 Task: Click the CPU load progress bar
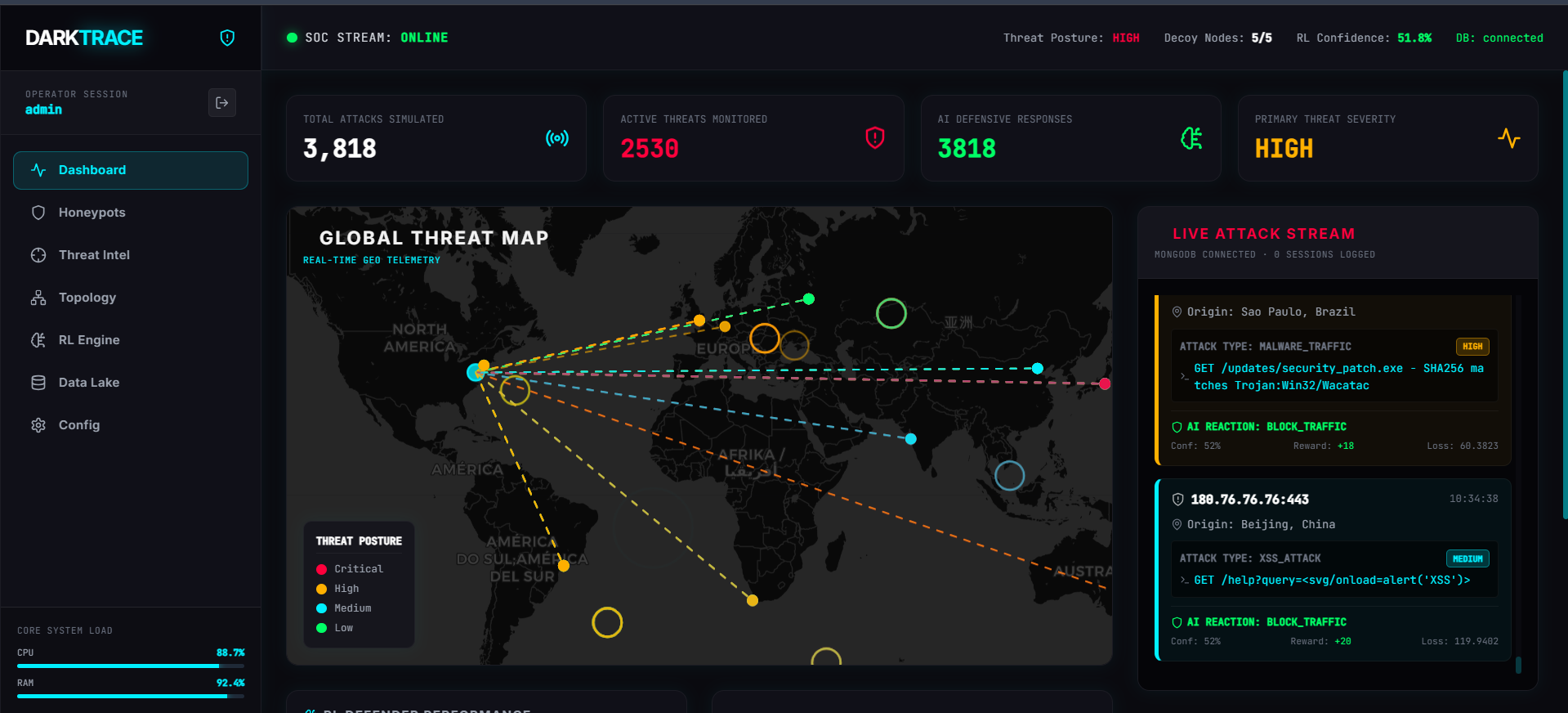[x=131, y=666]
